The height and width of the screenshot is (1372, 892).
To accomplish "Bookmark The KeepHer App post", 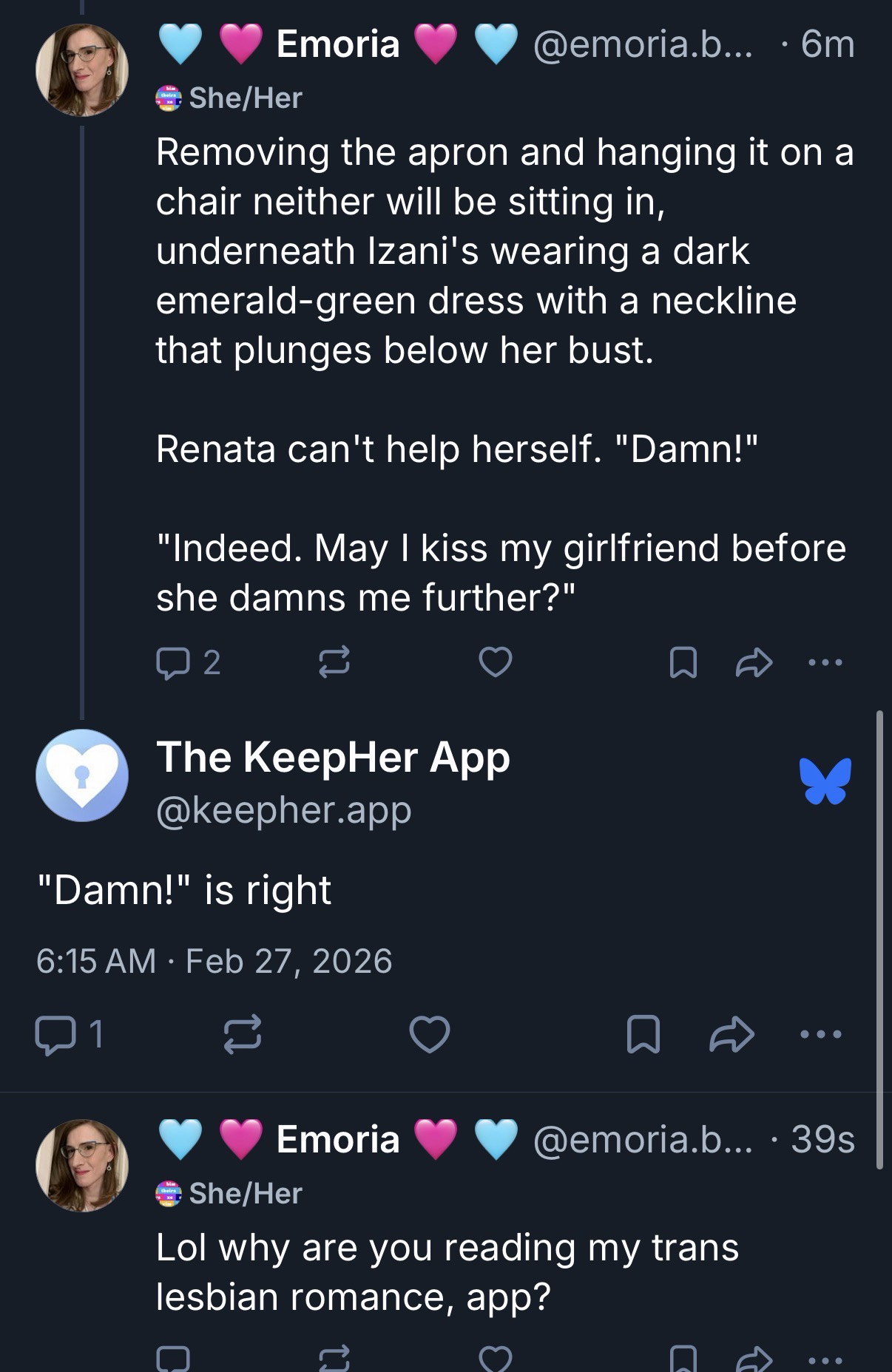I will [x=643, y=1033].
